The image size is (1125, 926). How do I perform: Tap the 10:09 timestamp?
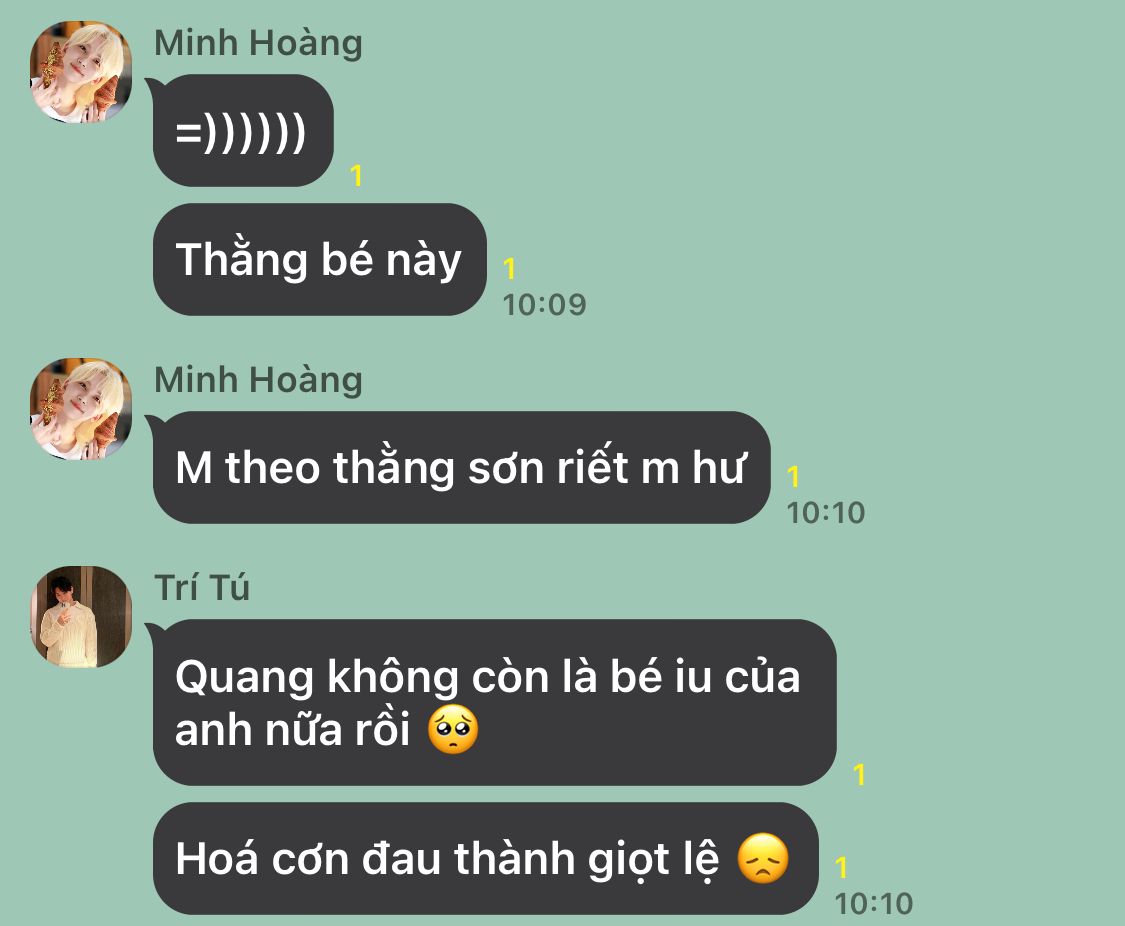tap(545, 305)
